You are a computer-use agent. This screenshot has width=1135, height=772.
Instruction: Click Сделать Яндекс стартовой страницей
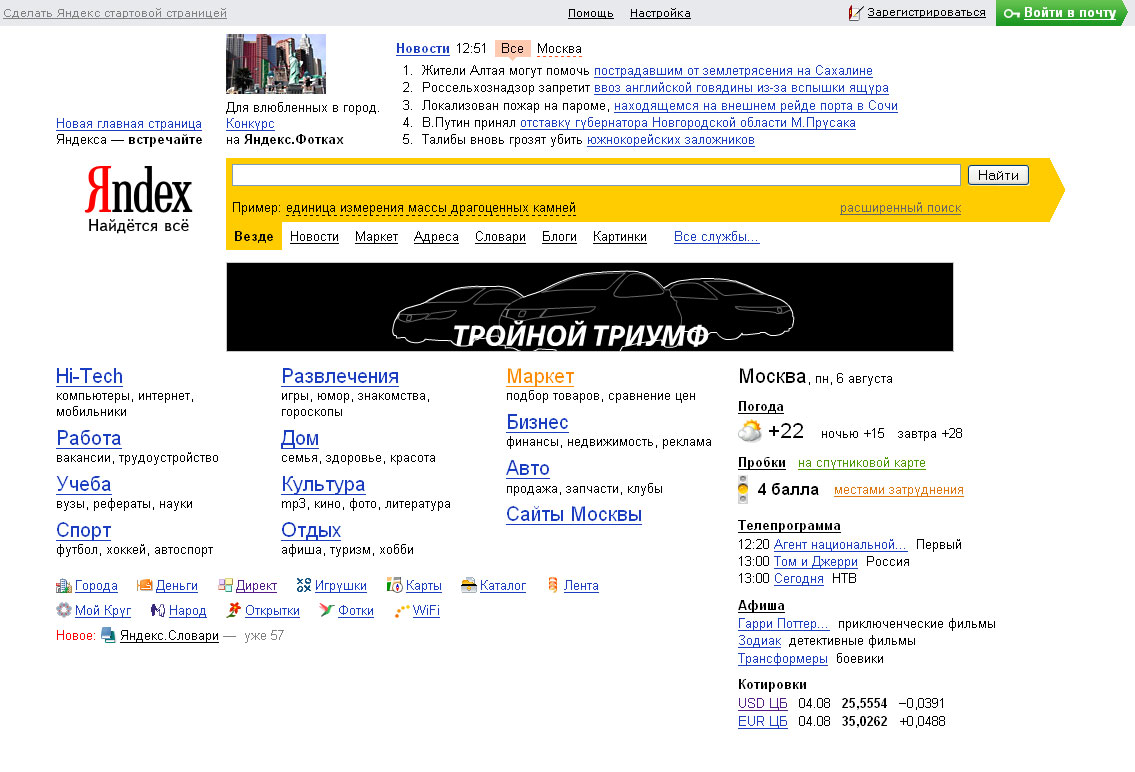(115, 13)
